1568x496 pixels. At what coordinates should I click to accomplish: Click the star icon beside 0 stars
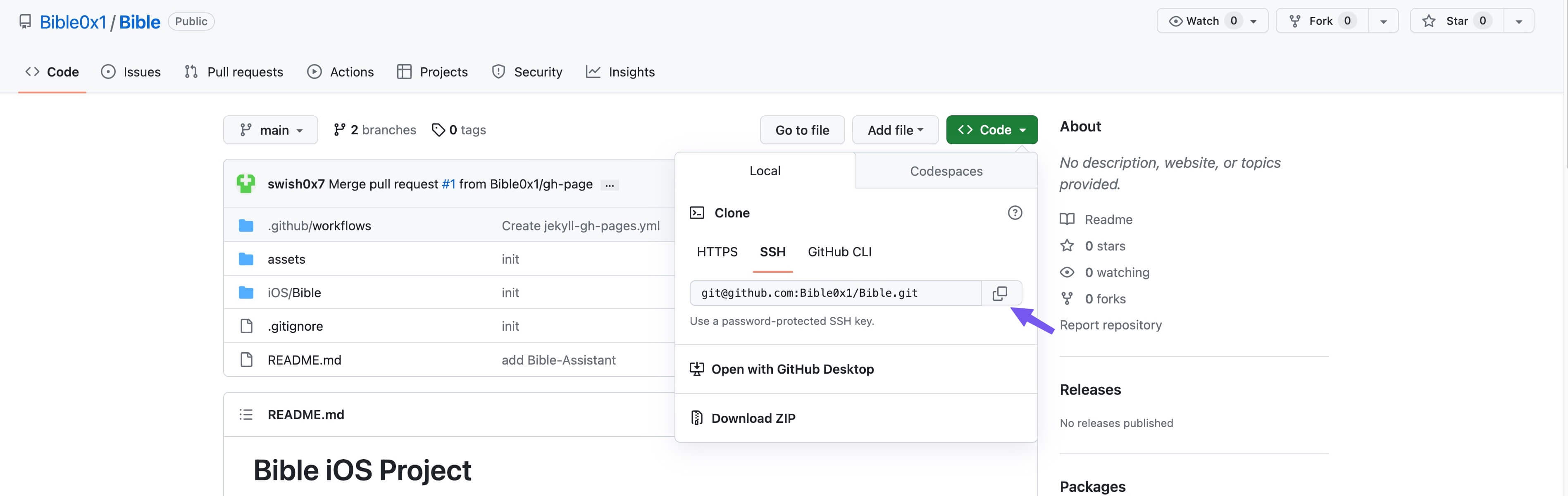coord(1067,246)
